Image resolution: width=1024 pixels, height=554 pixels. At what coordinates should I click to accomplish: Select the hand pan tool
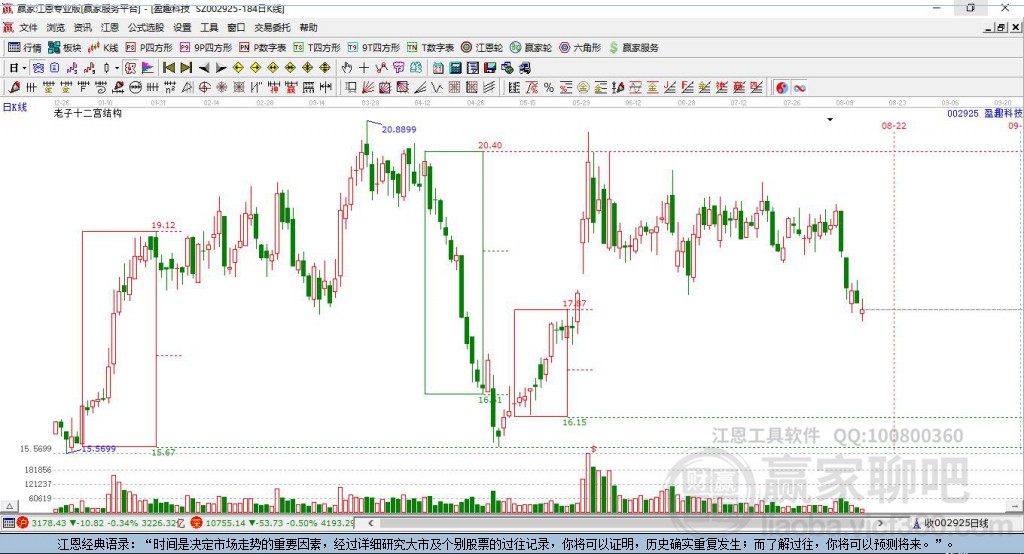tap(347, 68)
